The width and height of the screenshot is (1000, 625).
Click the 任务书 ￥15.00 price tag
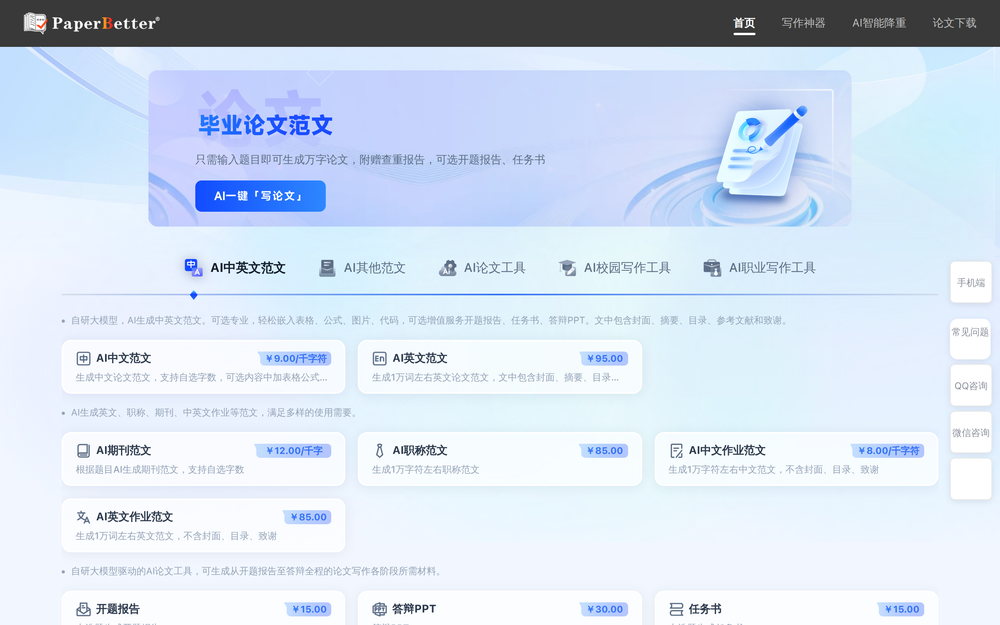point(901,609)
